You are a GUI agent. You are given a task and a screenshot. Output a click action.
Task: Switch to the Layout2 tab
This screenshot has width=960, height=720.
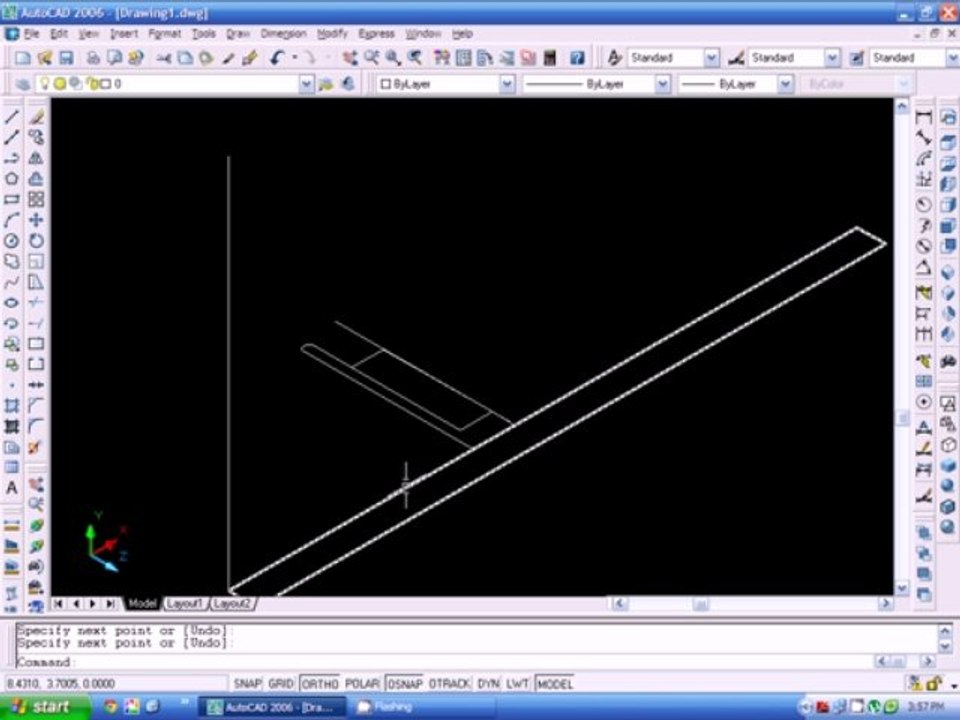pos(233,604)
